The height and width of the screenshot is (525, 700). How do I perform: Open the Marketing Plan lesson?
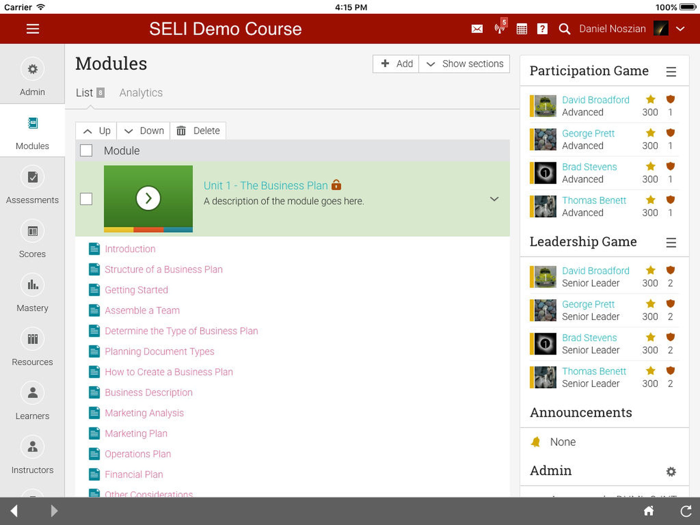click(x=136, y=433)
